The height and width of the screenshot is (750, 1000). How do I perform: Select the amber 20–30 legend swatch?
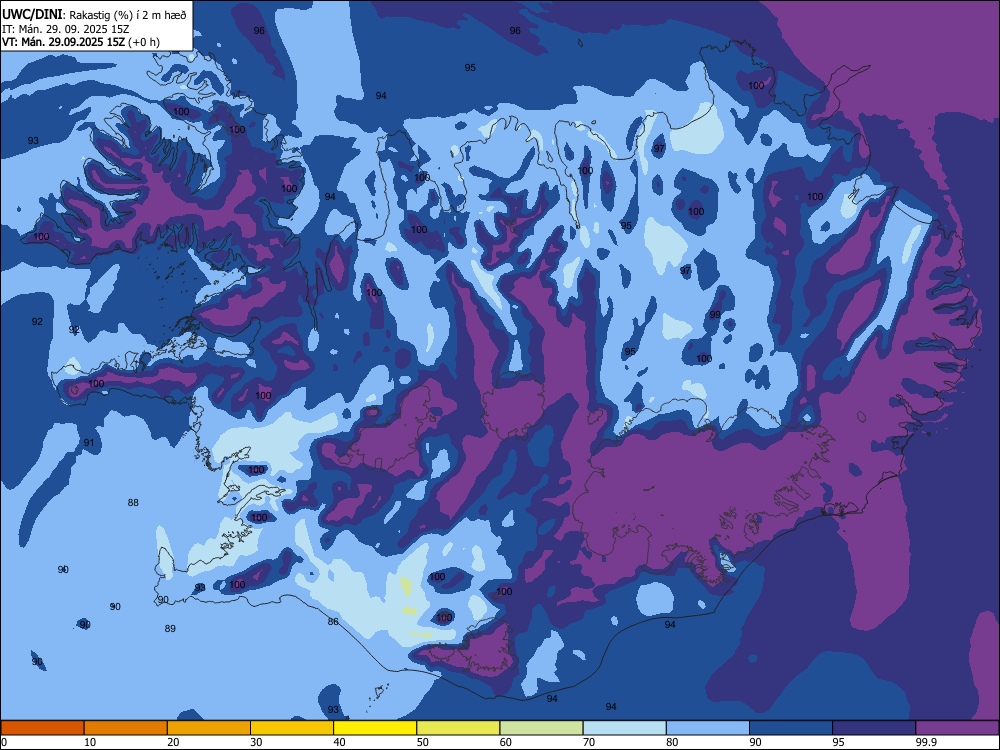tap(209, 728)
